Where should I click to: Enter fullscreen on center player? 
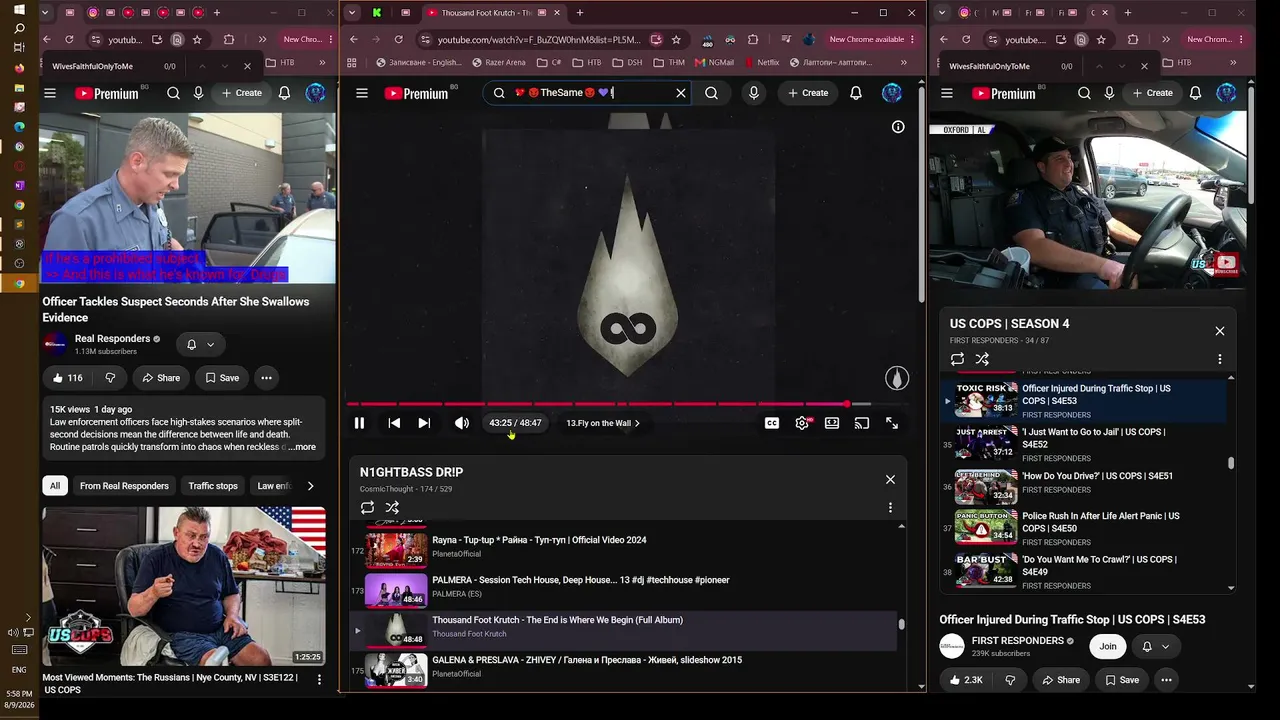point(892,423)
